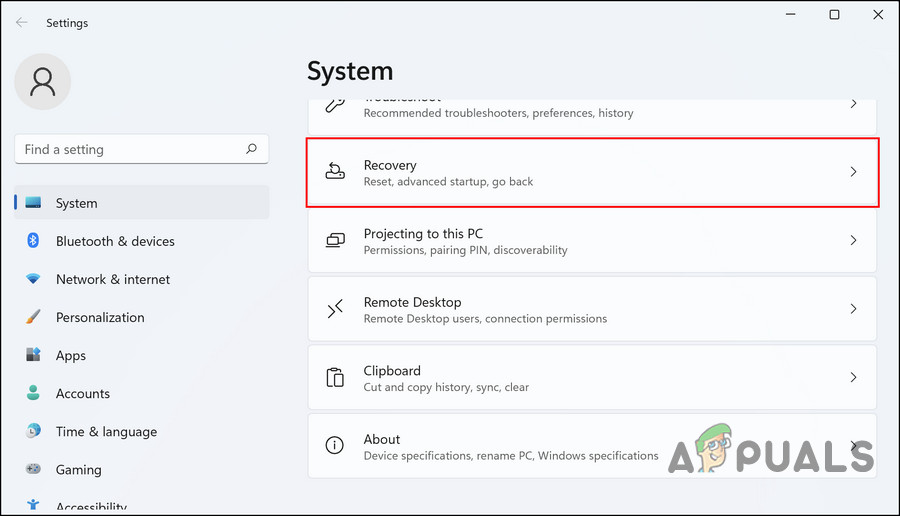Click the Find a setting search box
Viewport: 900px width, 516px height.
[x=130, y=149]
